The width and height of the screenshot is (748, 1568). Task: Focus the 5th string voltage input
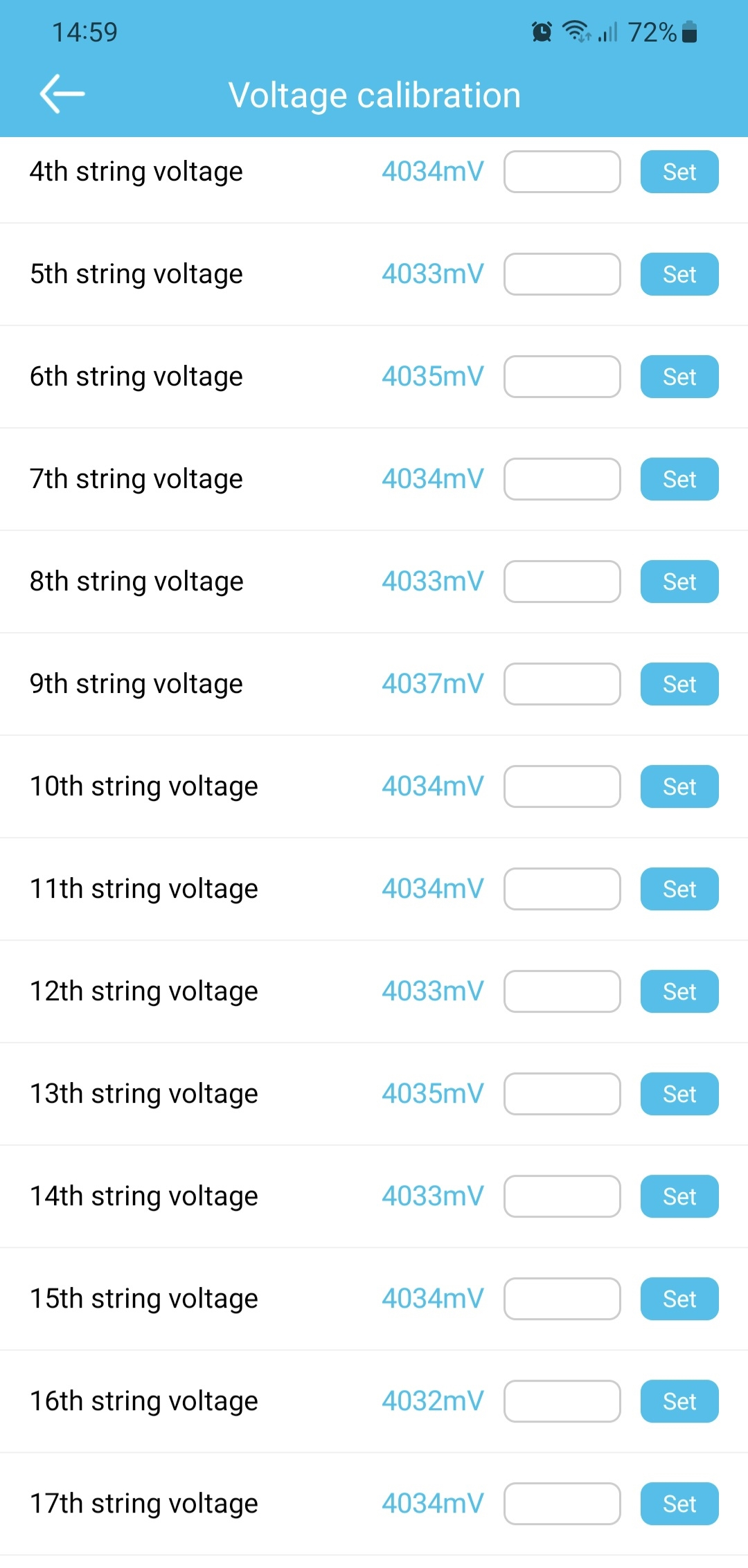(562, 274)
